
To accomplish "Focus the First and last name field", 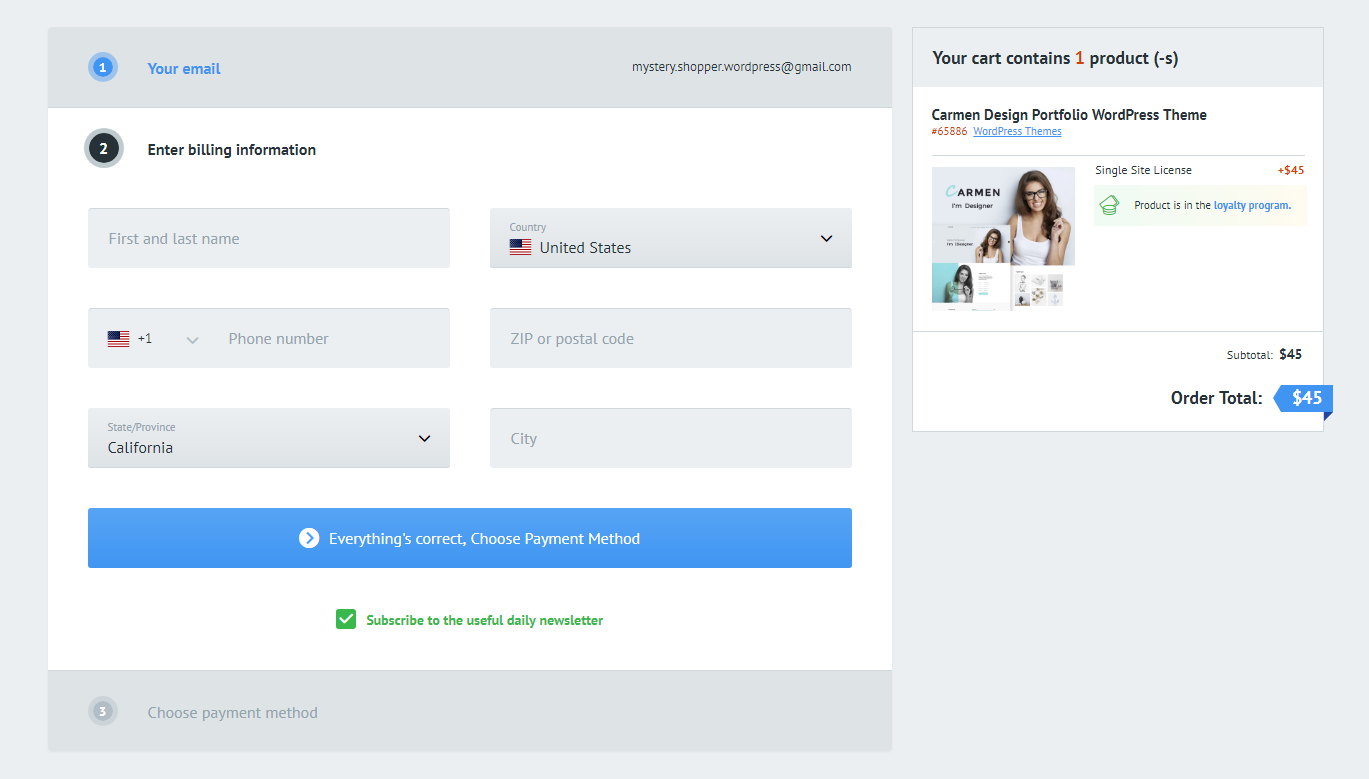I will click(268, 238).
